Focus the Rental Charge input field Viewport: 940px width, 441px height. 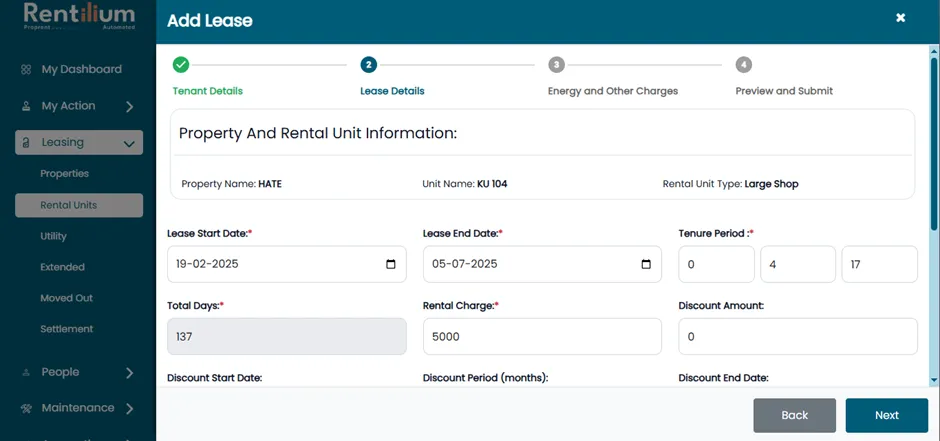pos(542,337)
